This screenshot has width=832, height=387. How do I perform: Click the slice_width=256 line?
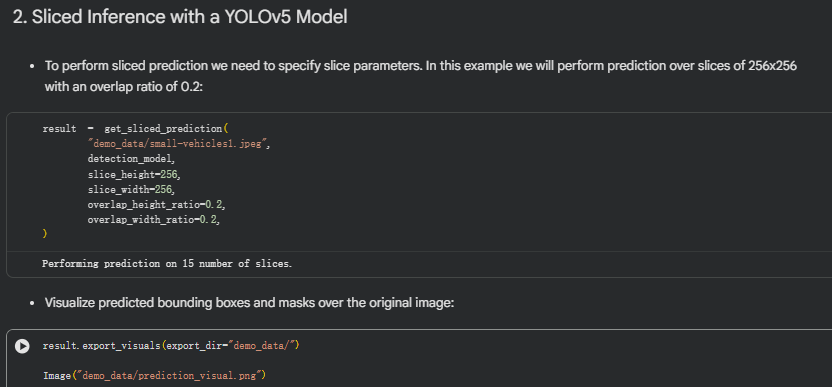coord(131,188)
